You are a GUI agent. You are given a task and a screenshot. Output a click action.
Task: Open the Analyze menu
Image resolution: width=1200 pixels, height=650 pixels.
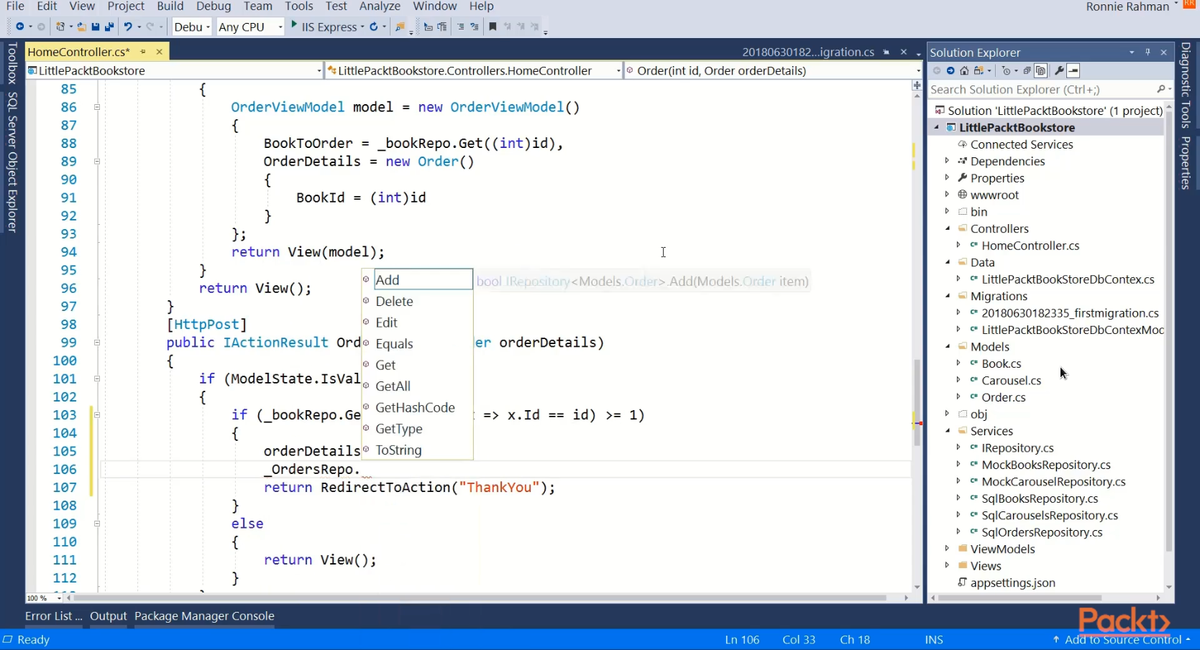point(380,6)
